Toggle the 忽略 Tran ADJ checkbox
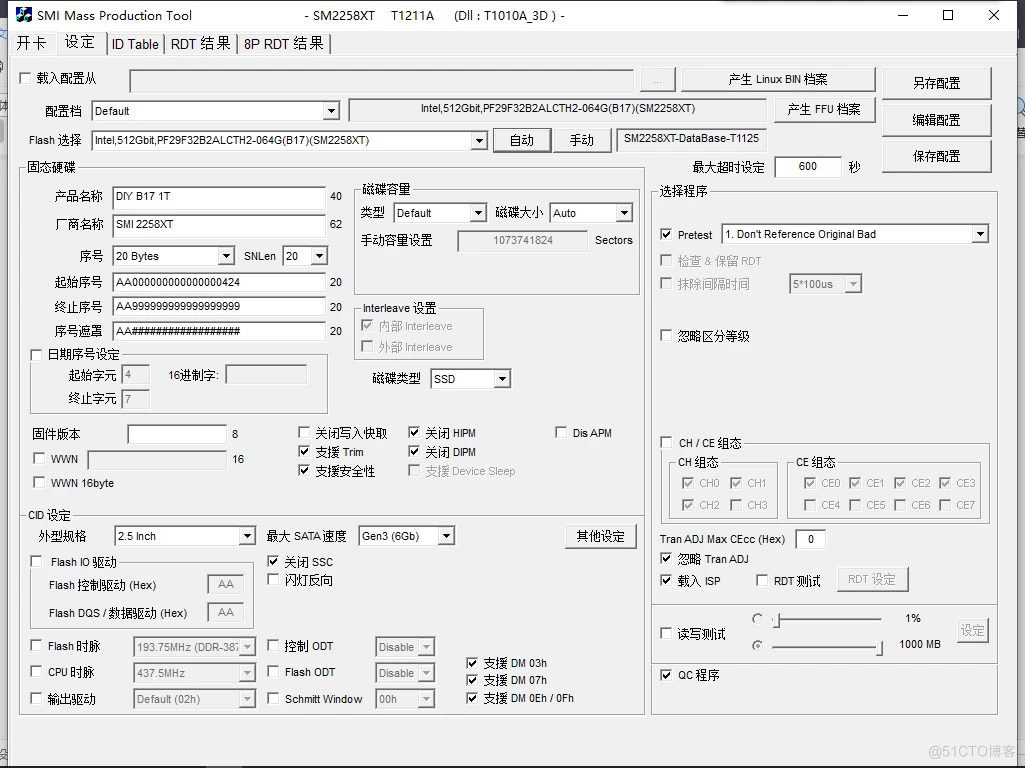Image resolution: width=1025 pixels, height=768 pixels. pos(666,559)
